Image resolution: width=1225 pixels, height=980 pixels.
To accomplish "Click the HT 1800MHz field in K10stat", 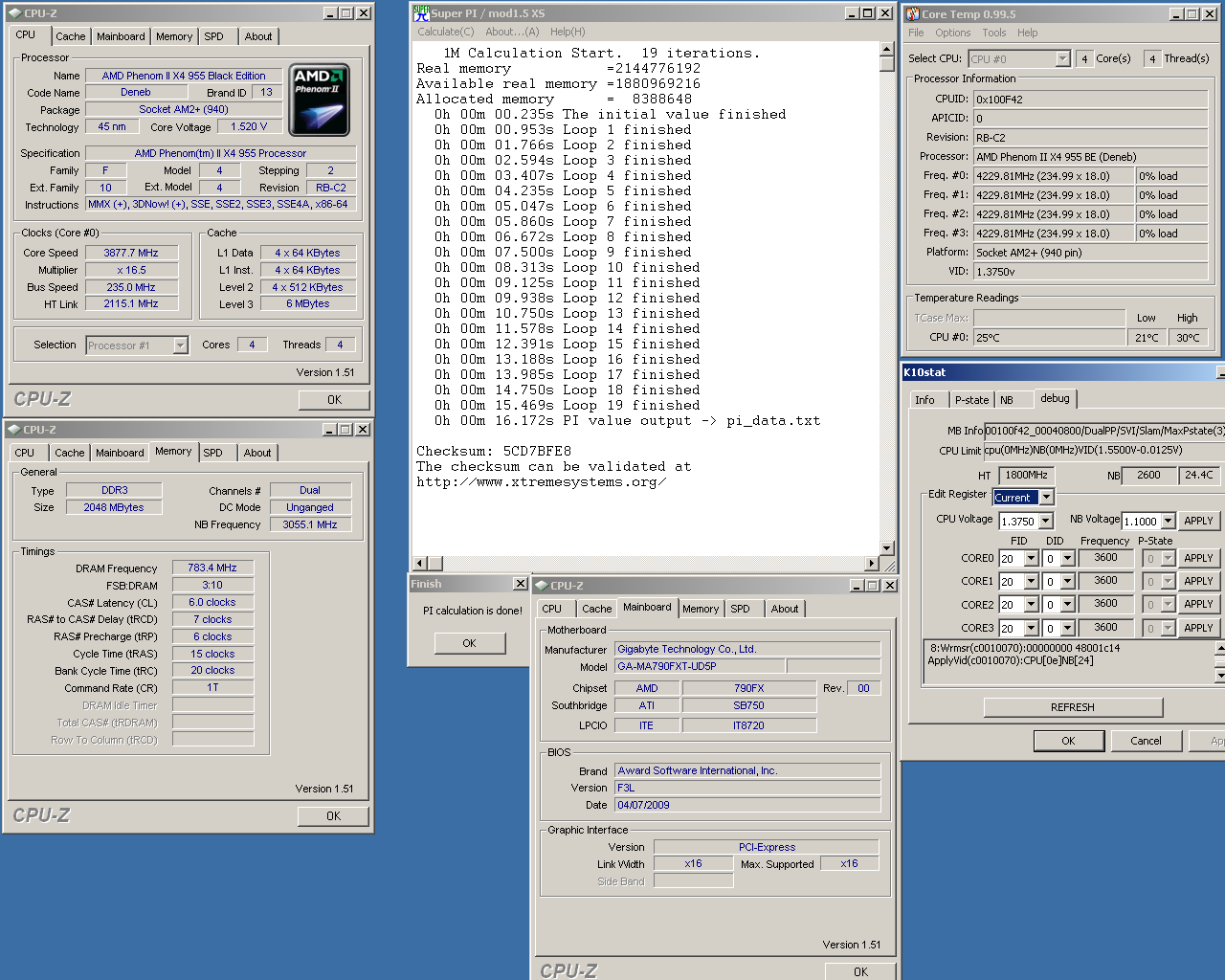I will click(x=1027, y=475).
